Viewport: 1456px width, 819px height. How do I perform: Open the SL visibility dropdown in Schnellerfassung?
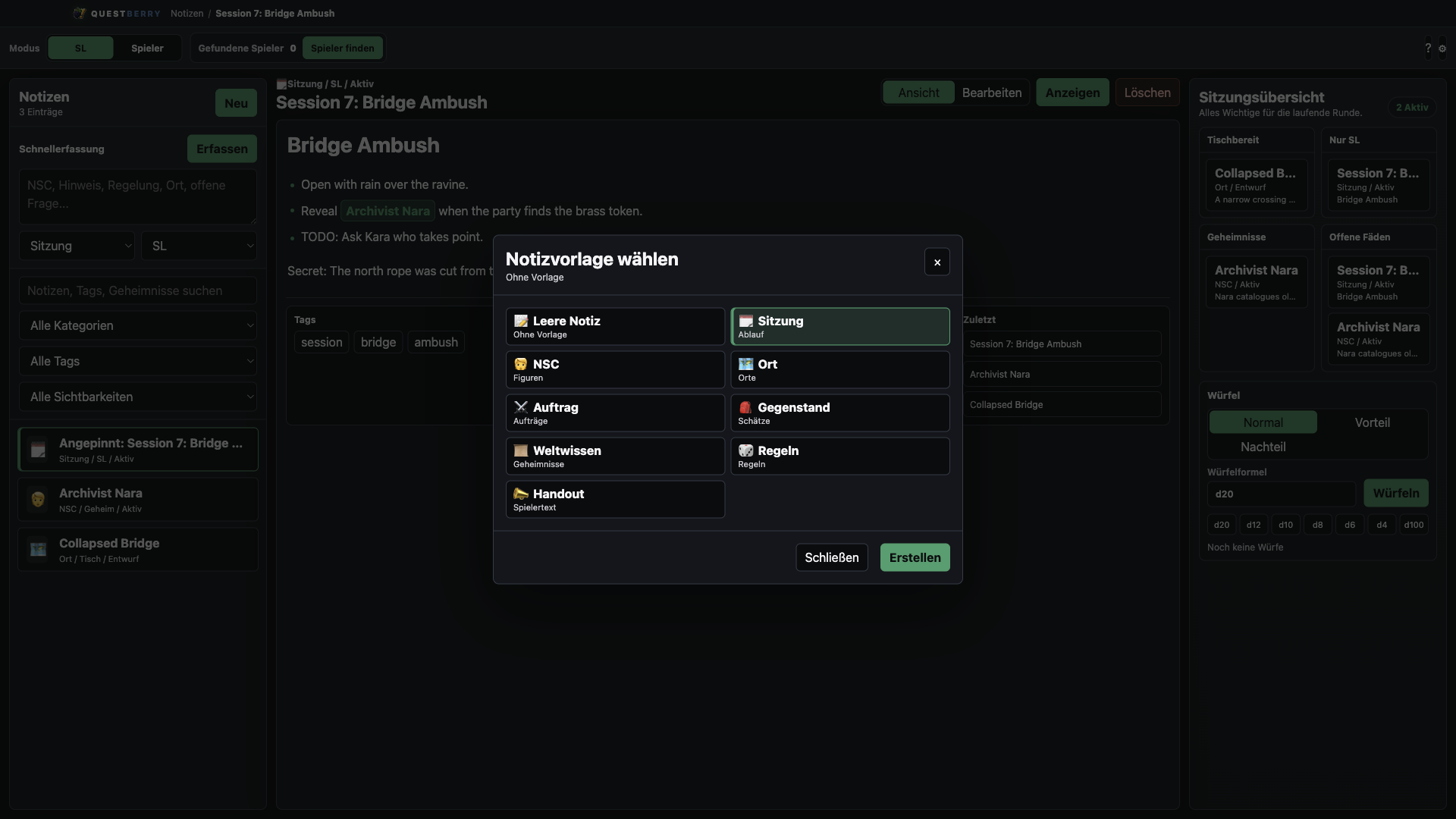click(199, 246)
